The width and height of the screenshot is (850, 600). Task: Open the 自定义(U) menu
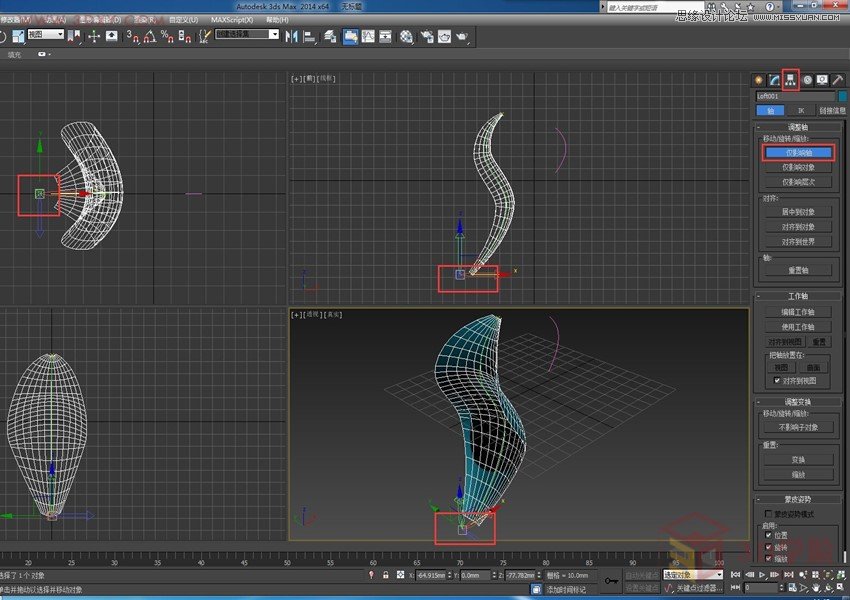pyautogui.click(x=184, y=20)
